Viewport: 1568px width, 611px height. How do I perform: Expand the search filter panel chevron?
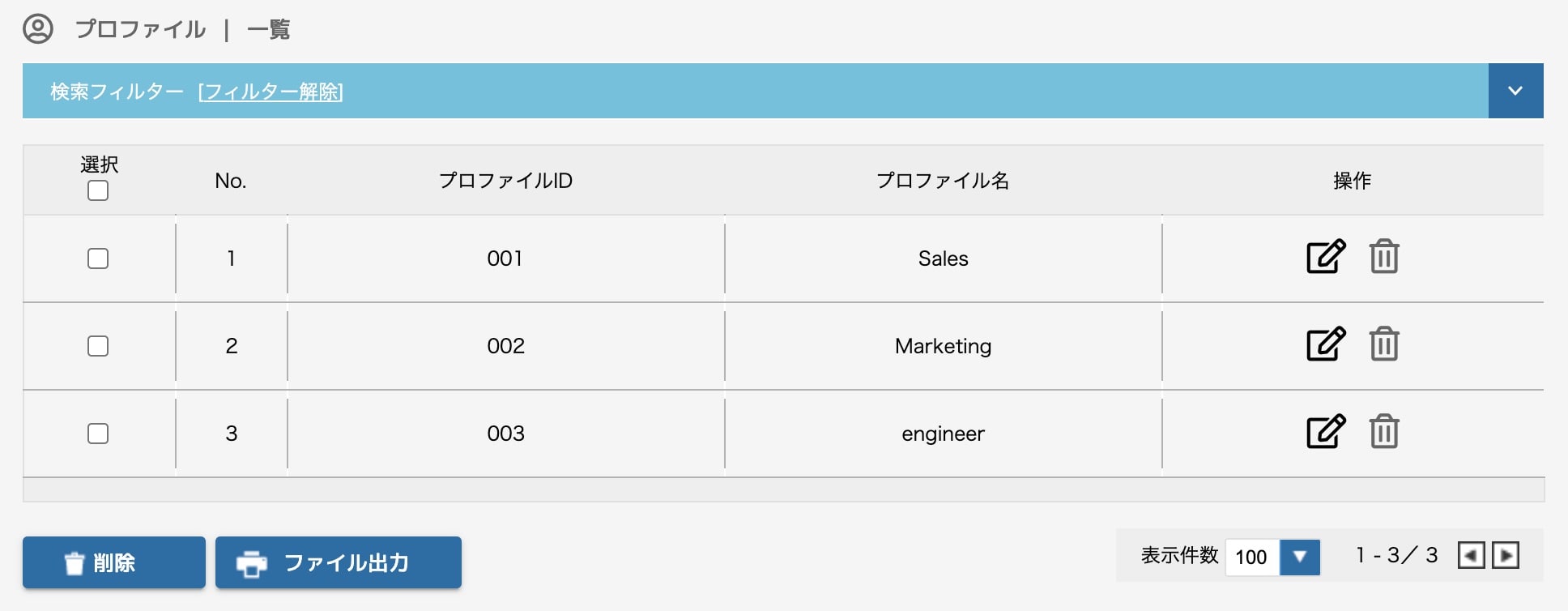point(1515,91)
